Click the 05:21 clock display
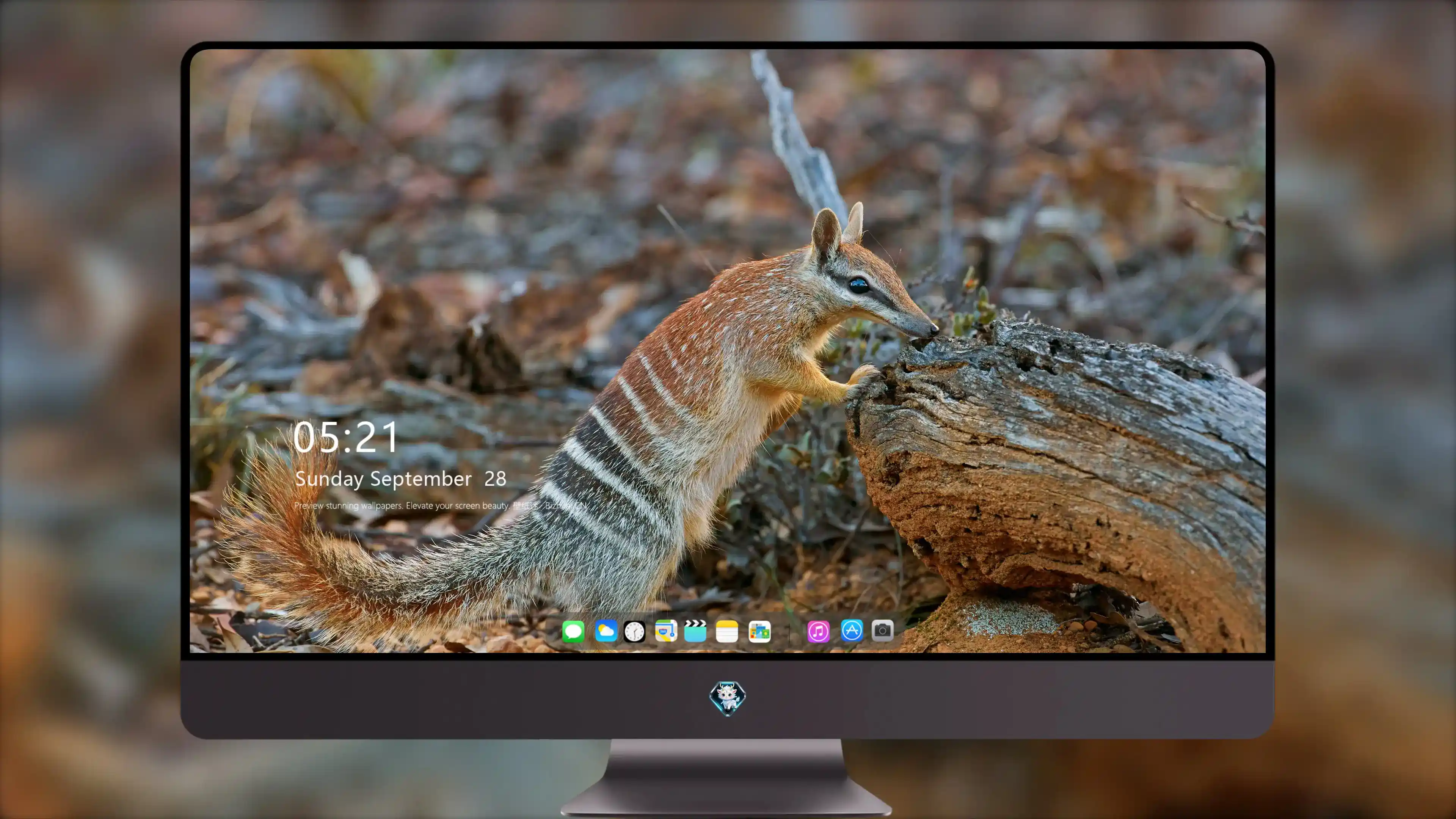The width and height of the screenshot is (1456, 819). pyautogui.click(x=346, y=437)
